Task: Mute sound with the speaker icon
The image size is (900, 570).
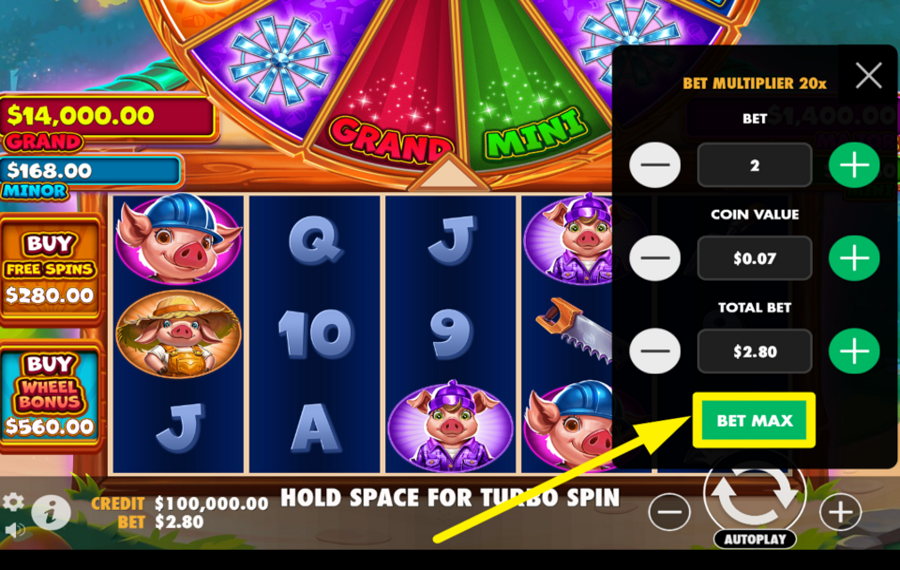Action: coord(14,530)
